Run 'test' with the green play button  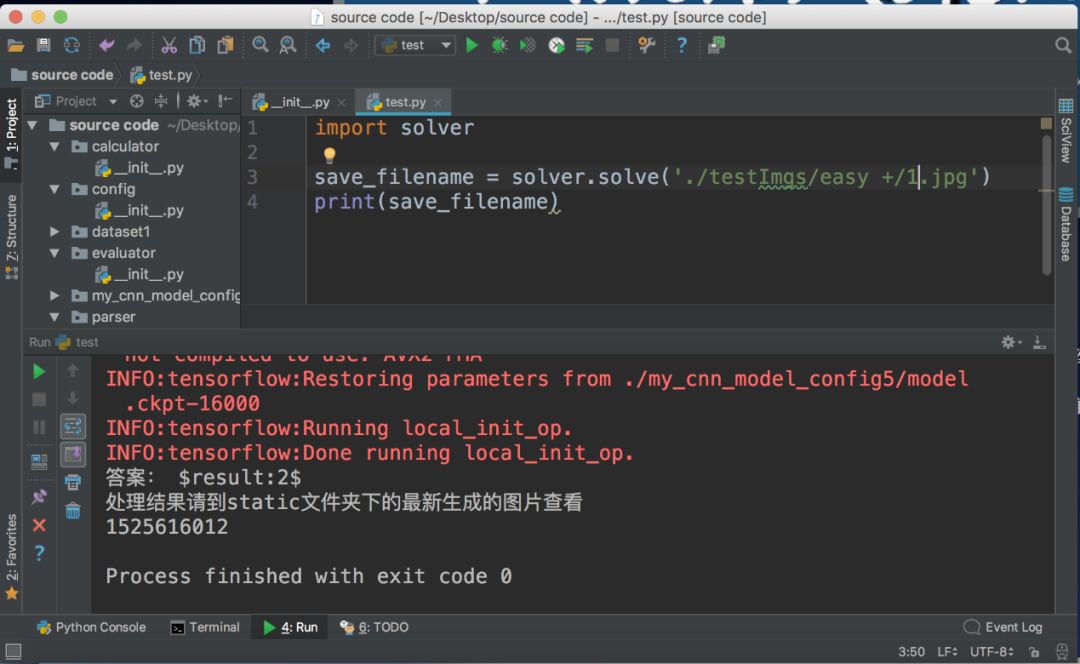click(472, 45)
